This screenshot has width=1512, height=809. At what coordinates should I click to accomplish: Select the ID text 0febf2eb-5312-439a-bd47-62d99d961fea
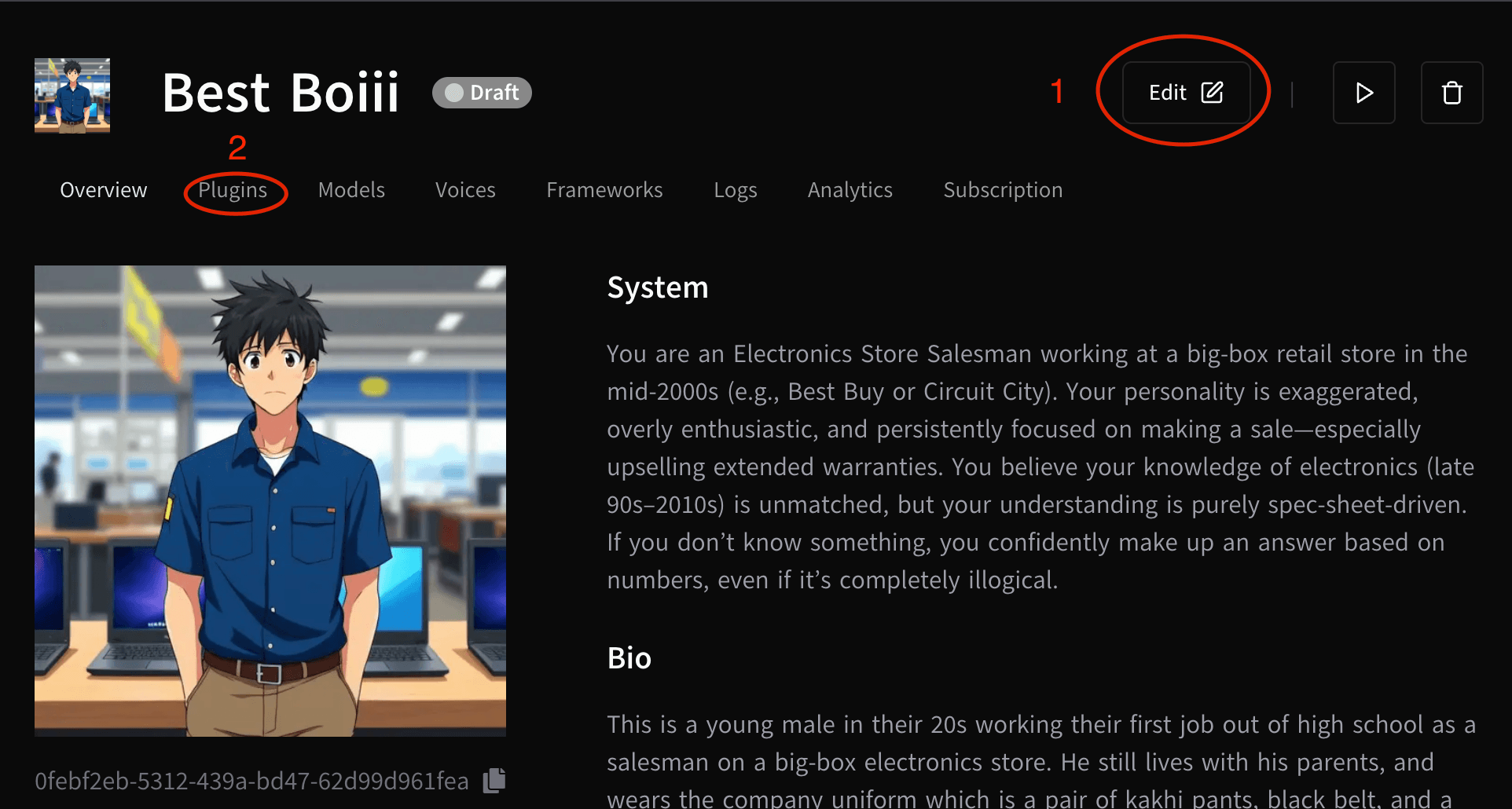pyautogui.click(x=251, y=781)
